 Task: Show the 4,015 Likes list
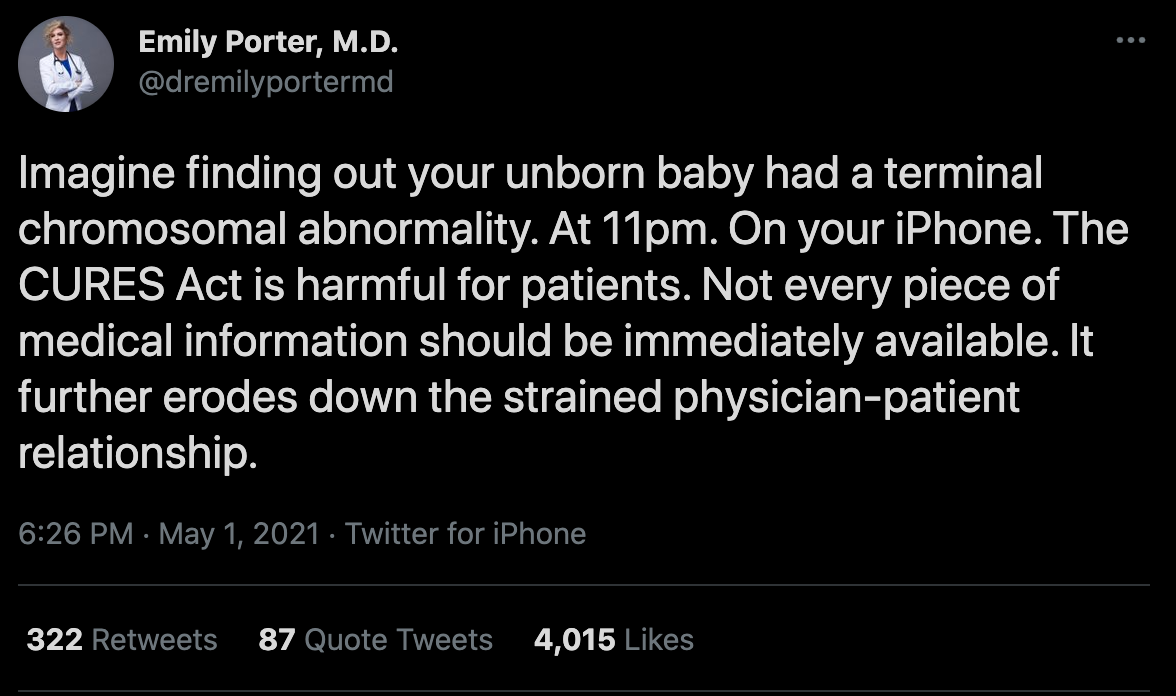tap(614, 640)
